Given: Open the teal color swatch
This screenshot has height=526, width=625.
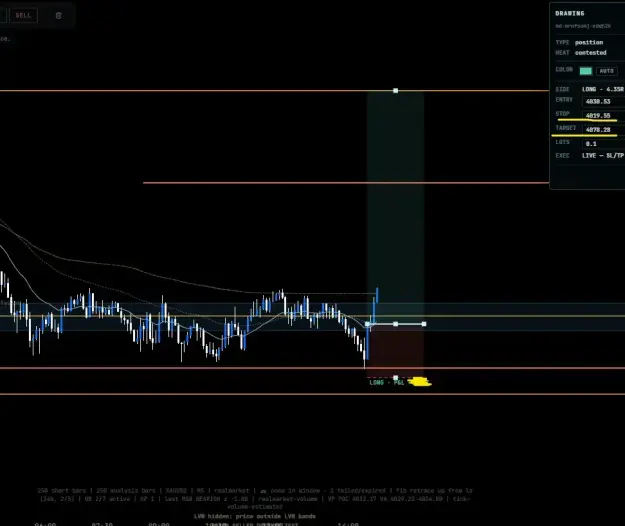Looking at the screenshot, I should pyautogui.click(x=586, y=71).
